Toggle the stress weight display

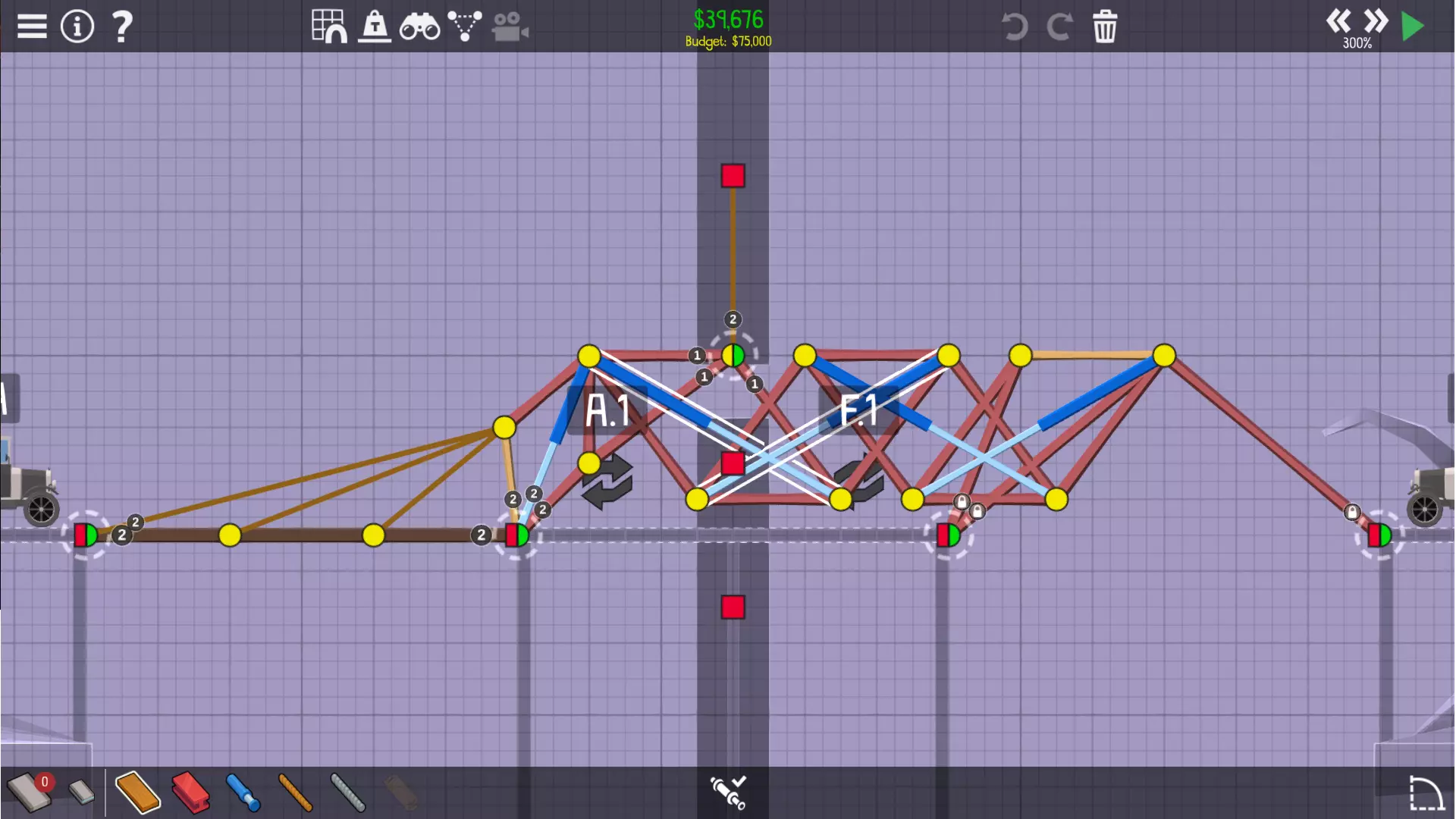pyautogui.click(x=375, y=27)
